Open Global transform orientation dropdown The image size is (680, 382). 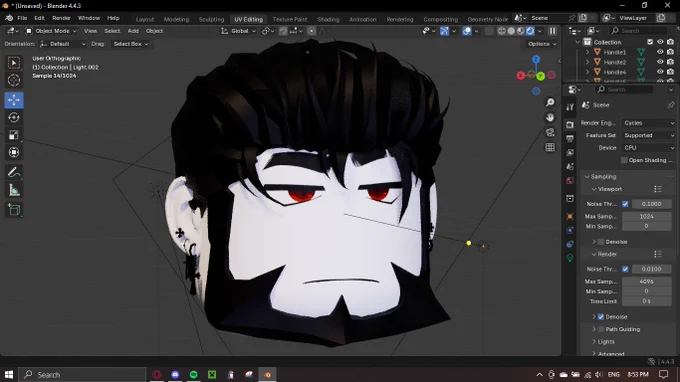239,31
